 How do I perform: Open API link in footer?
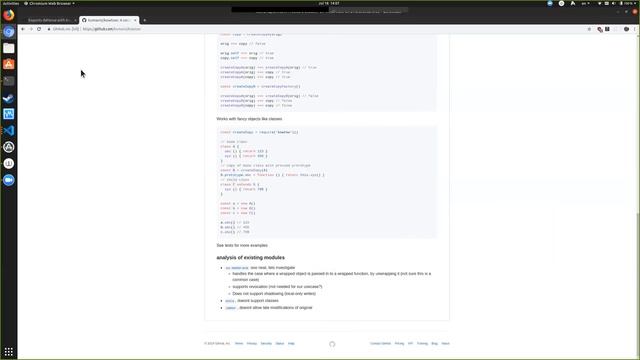point(410,344)
